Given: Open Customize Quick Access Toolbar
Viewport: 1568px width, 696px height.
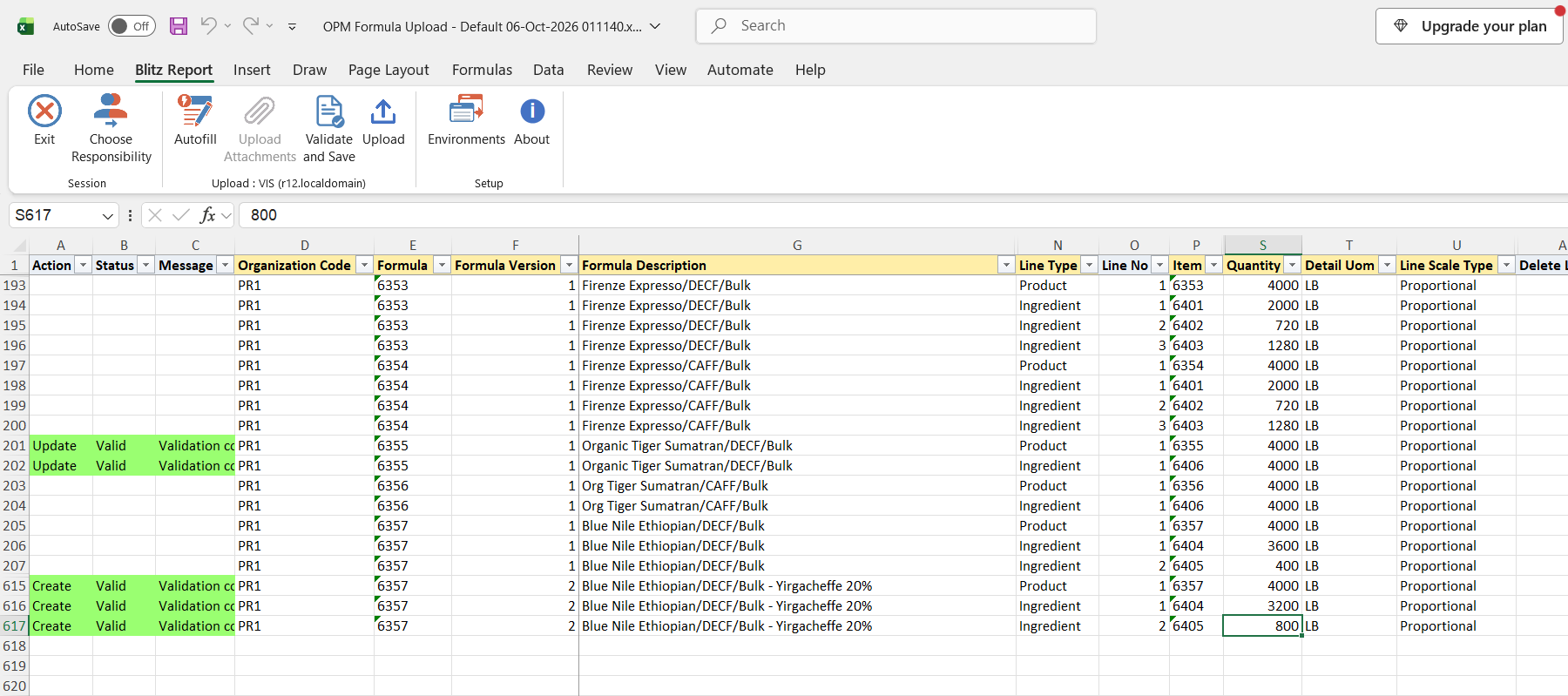Looking at the screenshot, I should 292,27.
